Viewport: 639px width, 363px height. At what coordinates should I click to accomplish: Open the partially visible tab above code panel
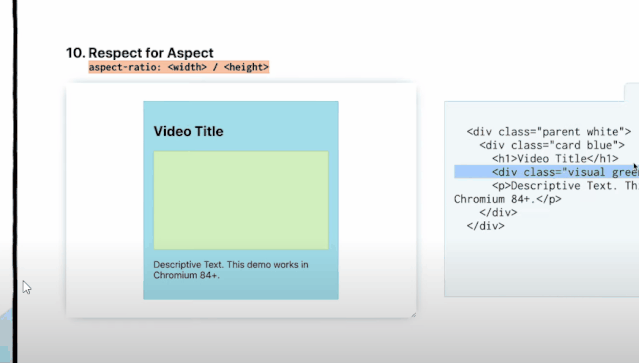pos(632,92)
